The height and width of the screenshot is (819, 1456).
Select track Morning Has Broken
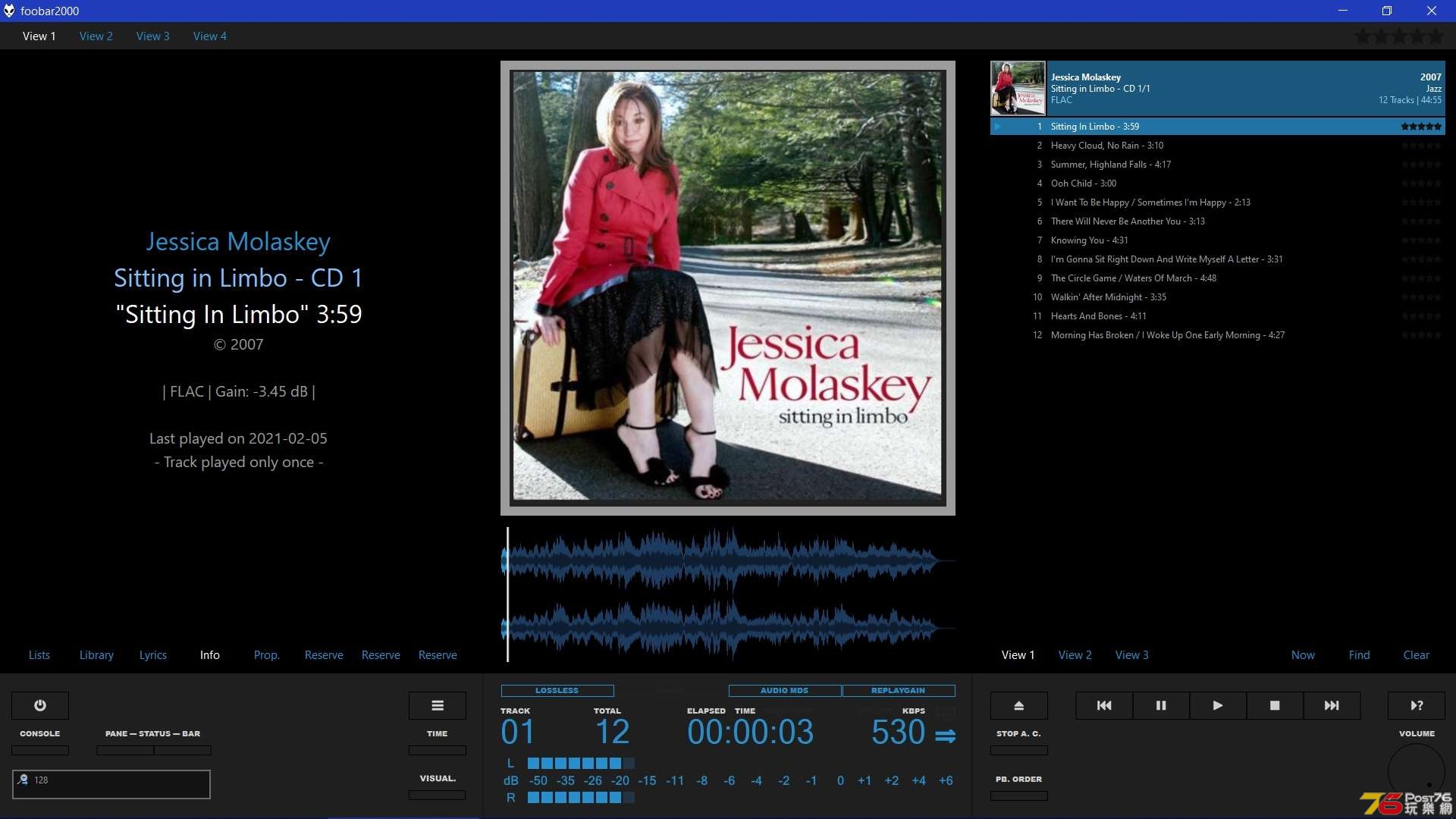[x=1218, y=335]
